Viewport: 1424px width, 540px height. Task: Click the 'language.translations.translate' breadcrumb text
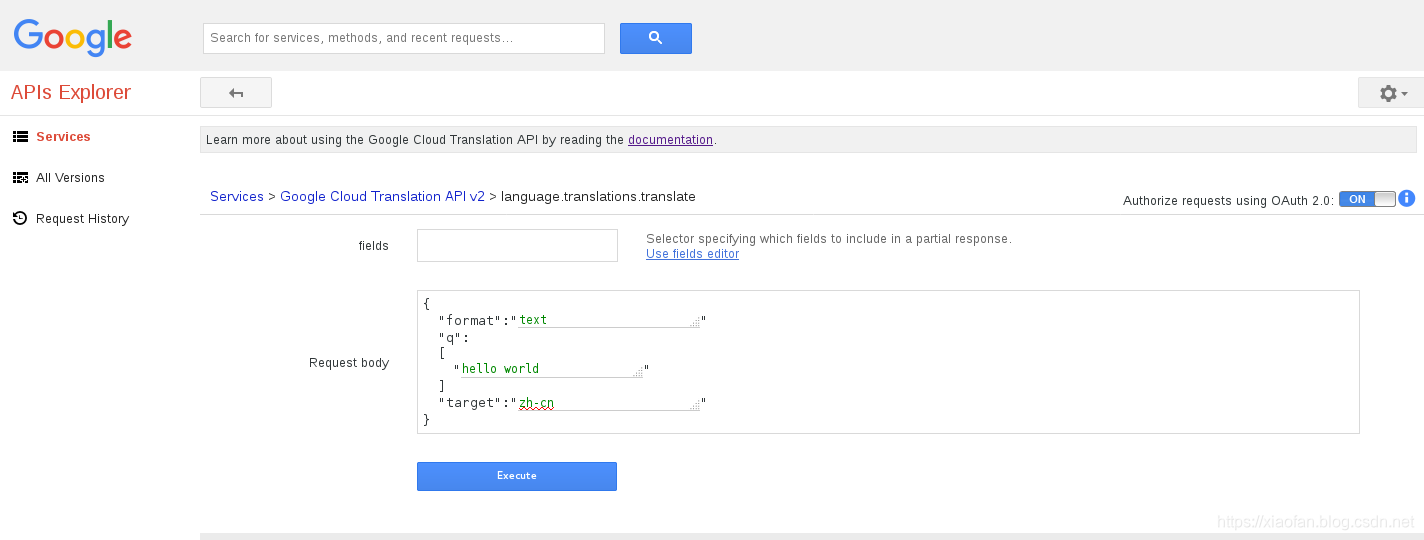(x=598, y=197)
